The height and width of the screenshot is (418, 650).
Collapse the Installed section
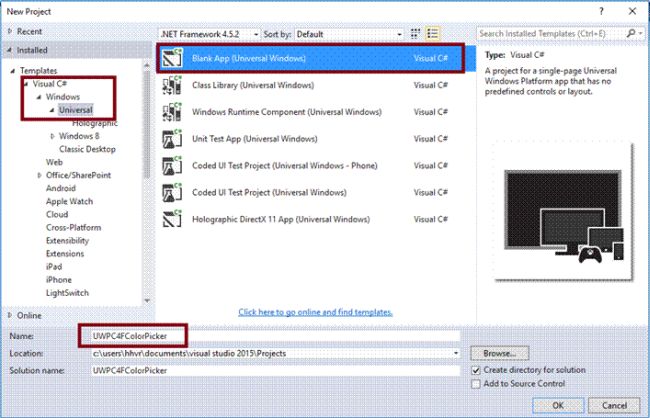coord(10,50)
